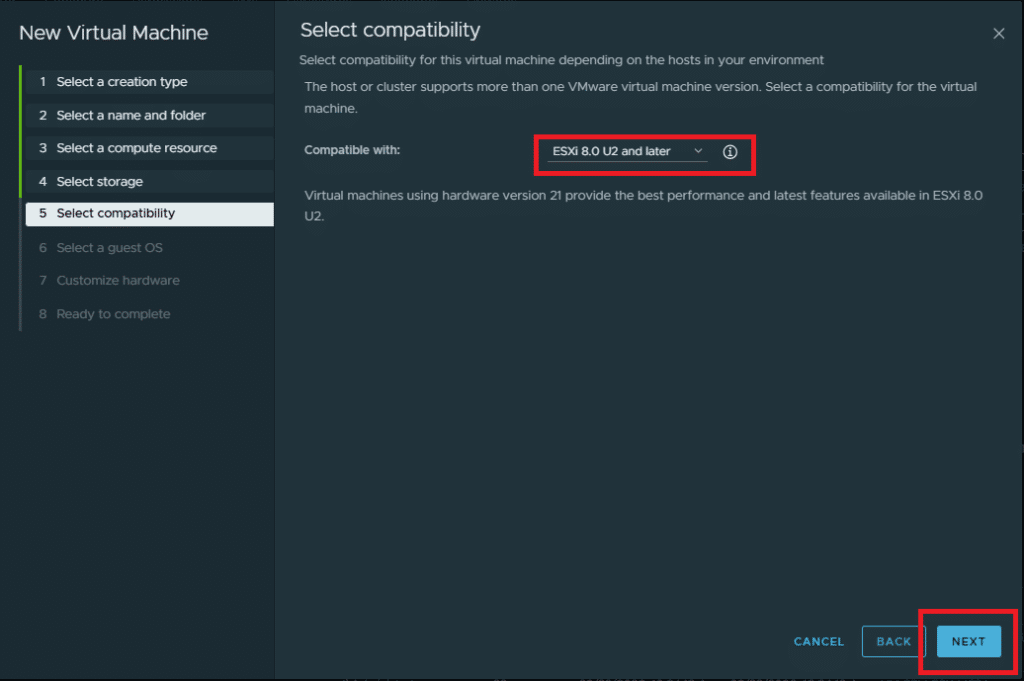Open the ESXi 8.0 U2 and later dropdown
Screen dimensions: 1024x681
point(627,152)
